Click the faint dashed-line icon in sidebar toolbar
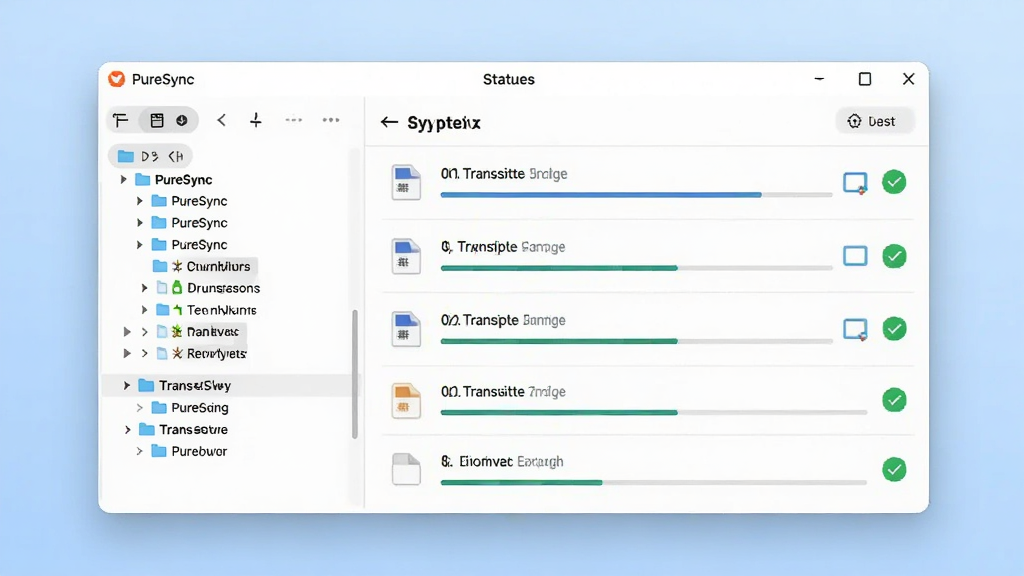Screen dimensions: 1024x576 [x=294, y=120]
